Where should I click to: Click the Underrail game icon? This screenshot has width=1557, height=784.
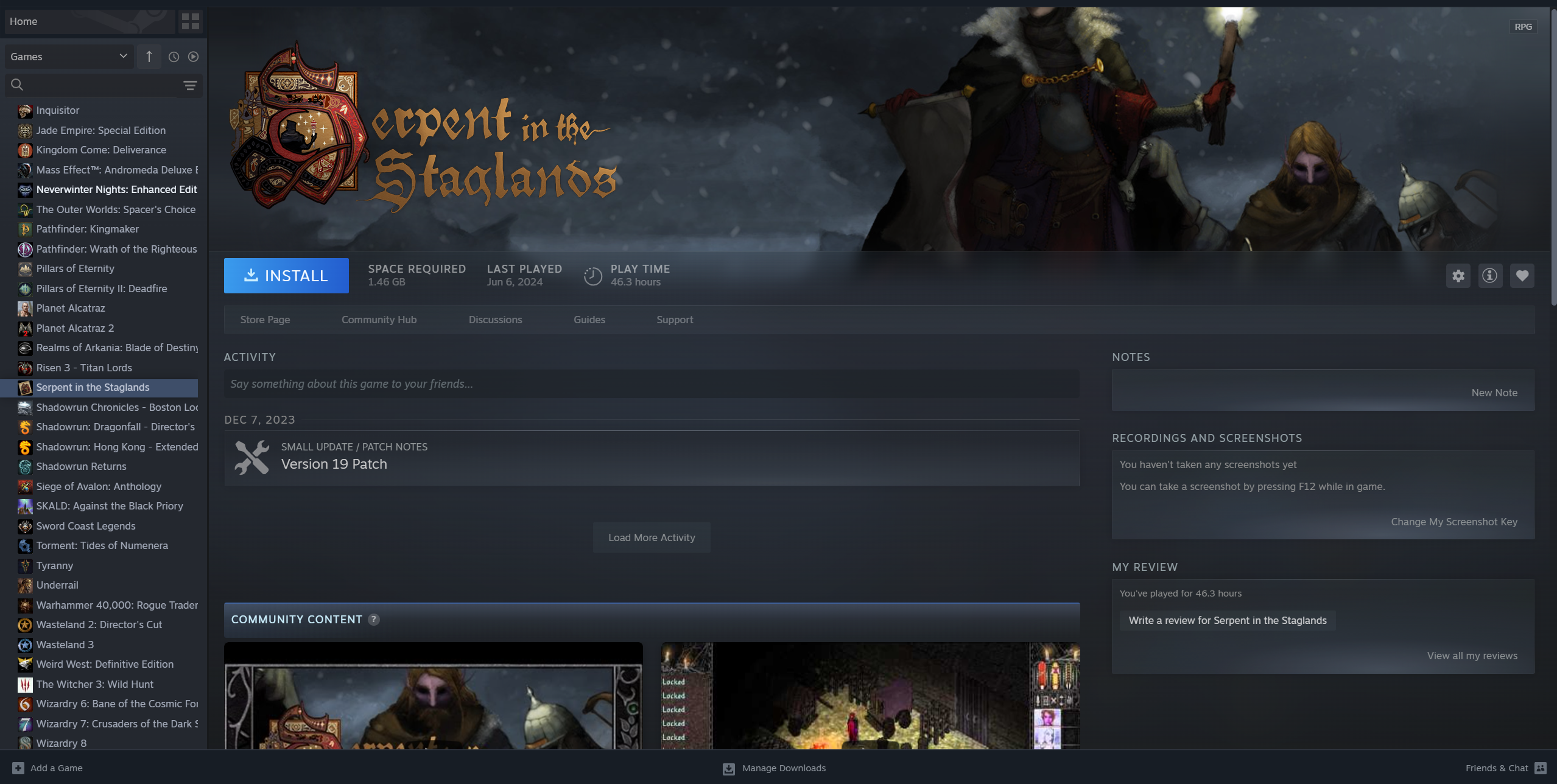click(25, 586)
